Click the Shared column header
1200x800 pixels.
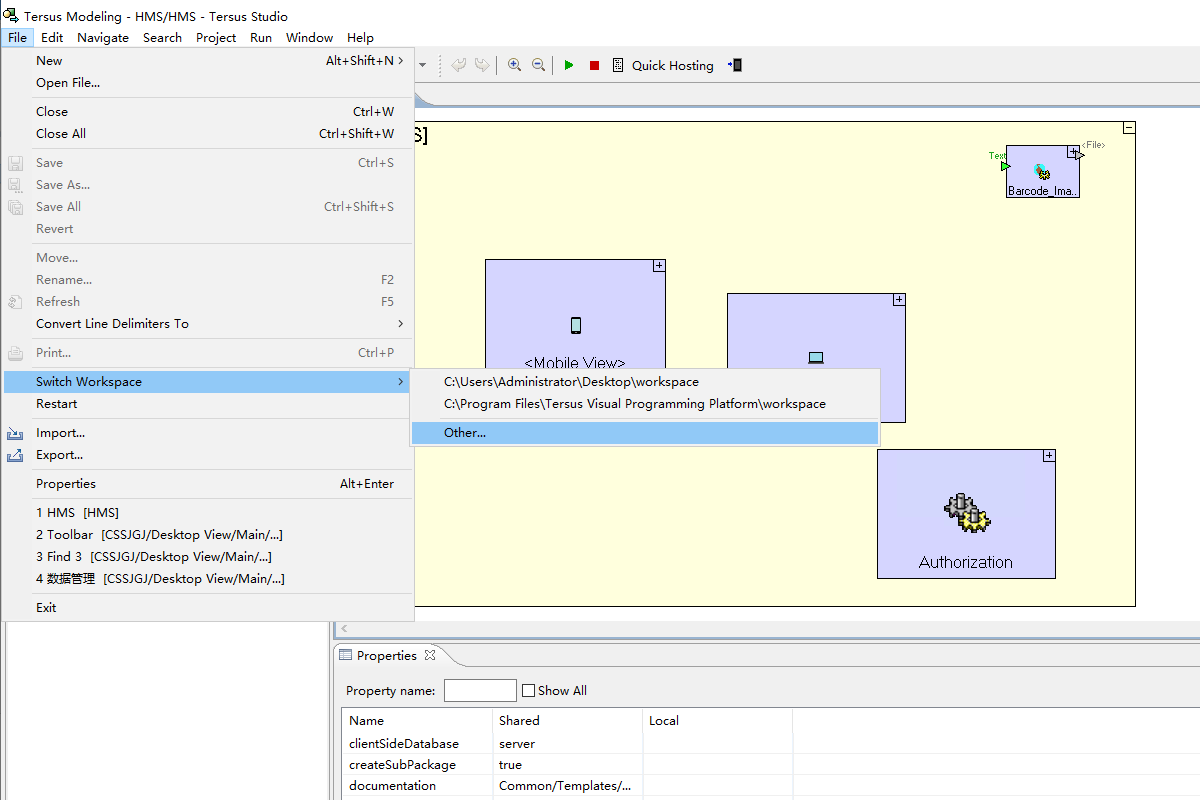point(567,720)
